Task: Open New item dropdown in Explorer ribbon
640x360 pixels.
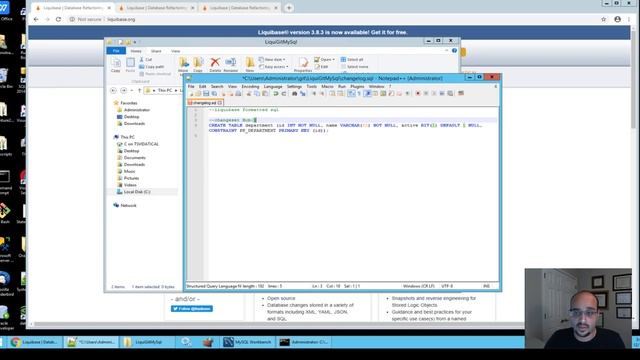Action: coord(272,60)
